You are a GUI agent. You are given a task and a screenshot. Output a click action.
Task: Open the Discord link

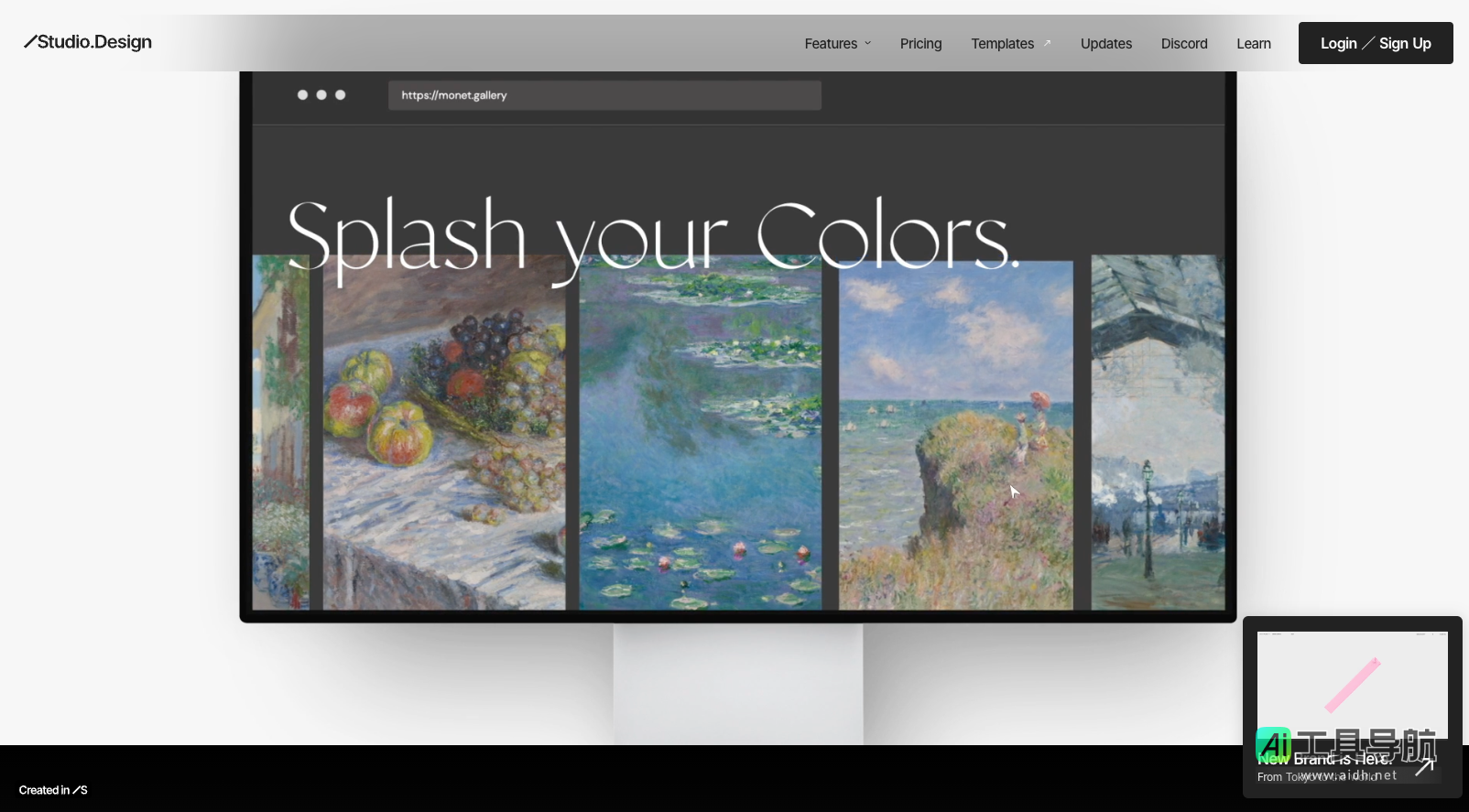(1183, 44)
